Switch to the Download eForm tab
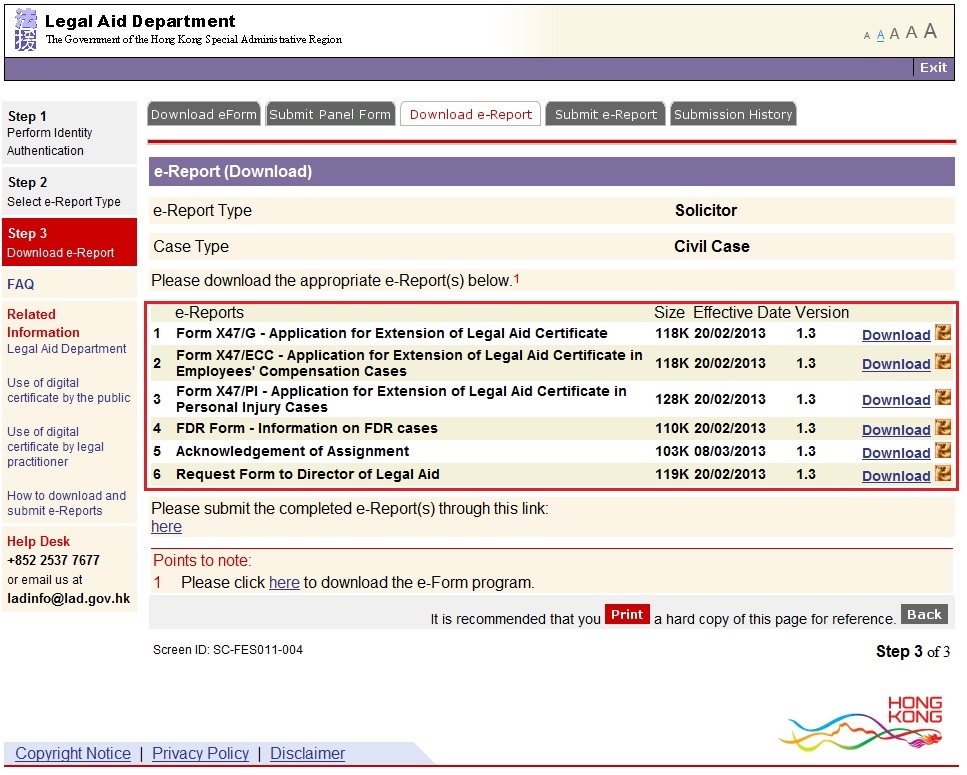Image resolution: width=967 pixels, height=775 pixels. [x=204, y=114]
